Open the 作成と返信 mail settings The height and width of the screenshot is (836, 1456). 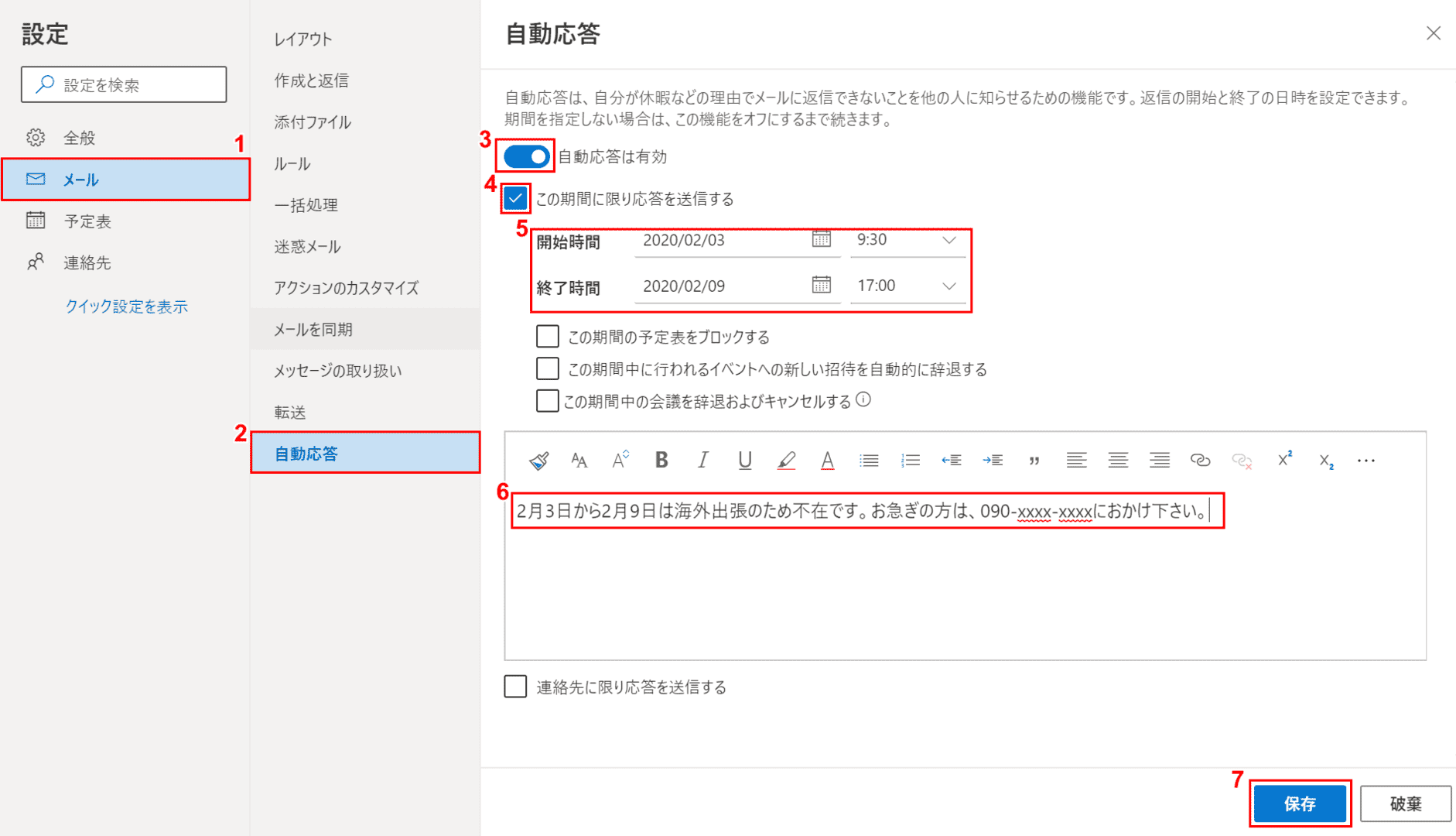pyautogui.click(x=365, y=81)
